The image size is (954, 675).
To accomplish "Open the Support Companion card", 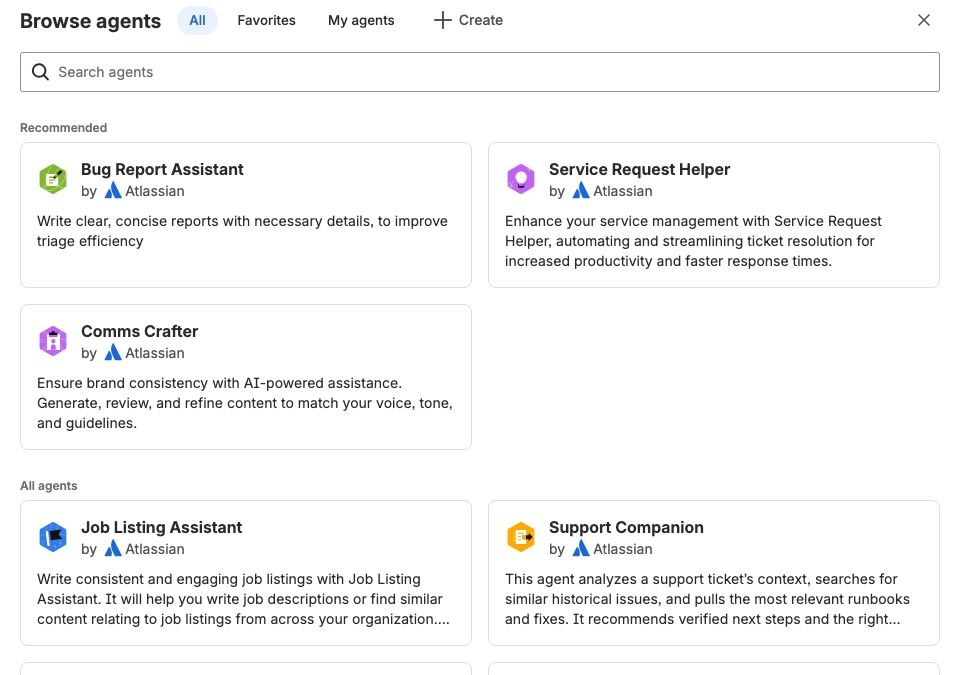I will (x=713, y=573).
